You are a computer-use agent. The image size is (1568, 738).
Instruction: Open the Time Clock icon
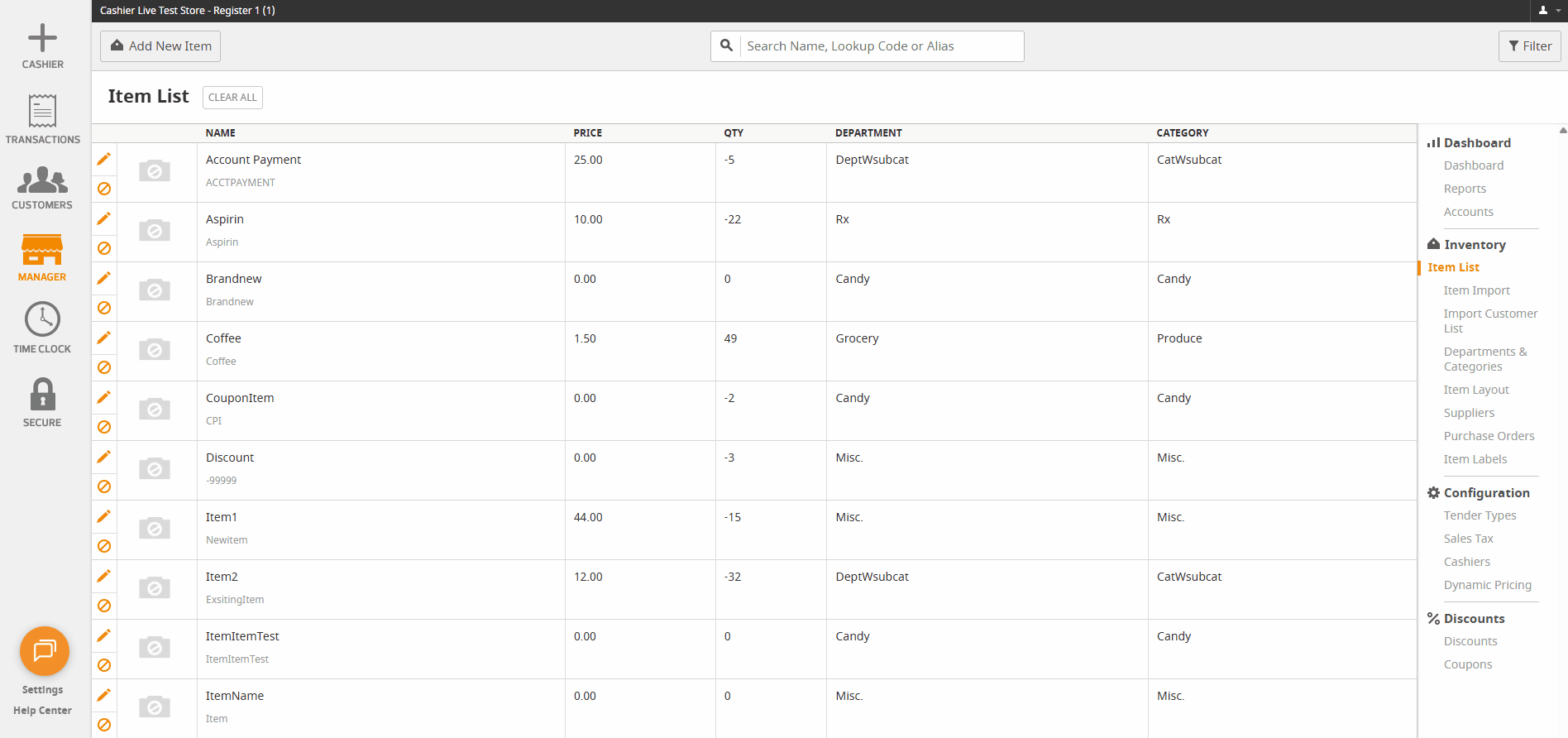[x=42, y=319]
